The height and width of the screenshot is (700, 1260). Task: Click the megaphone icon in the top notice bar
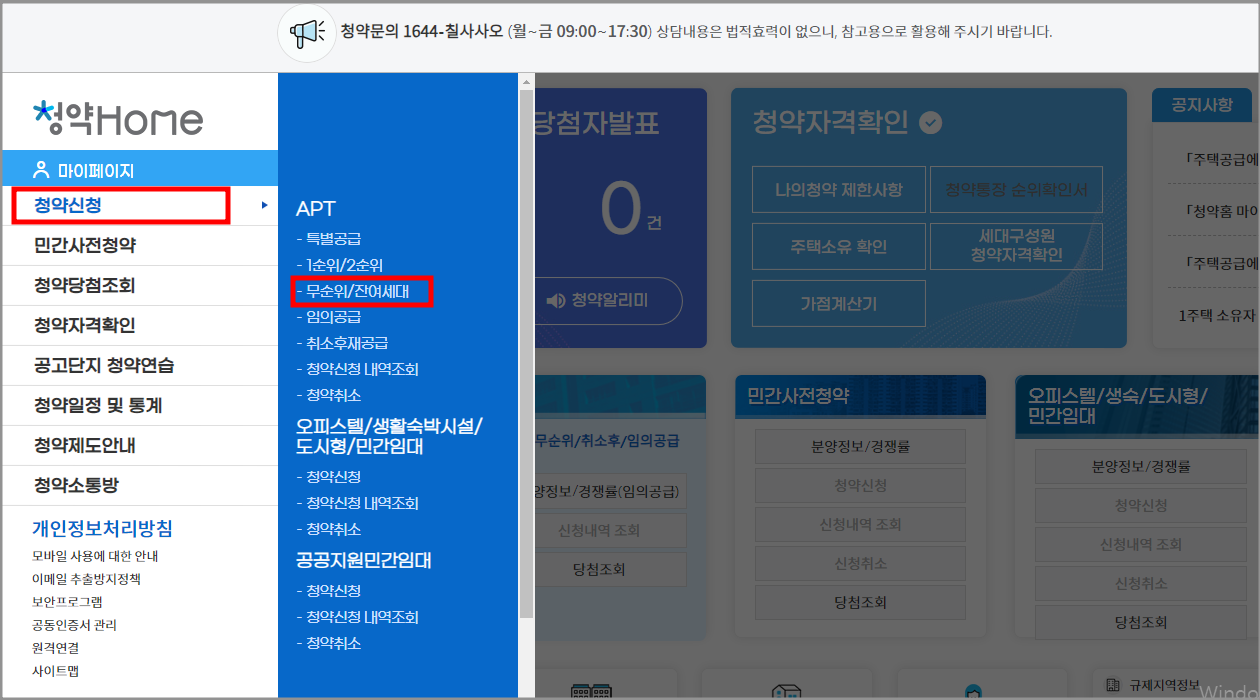click(x=307, y=32)
